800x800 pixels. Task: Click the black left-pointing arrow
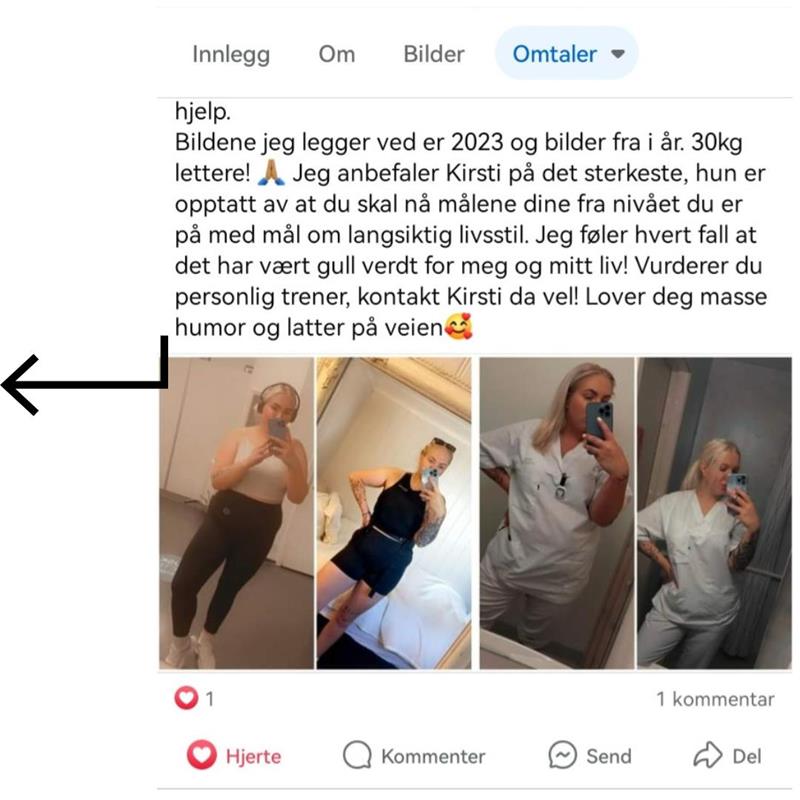85,376
